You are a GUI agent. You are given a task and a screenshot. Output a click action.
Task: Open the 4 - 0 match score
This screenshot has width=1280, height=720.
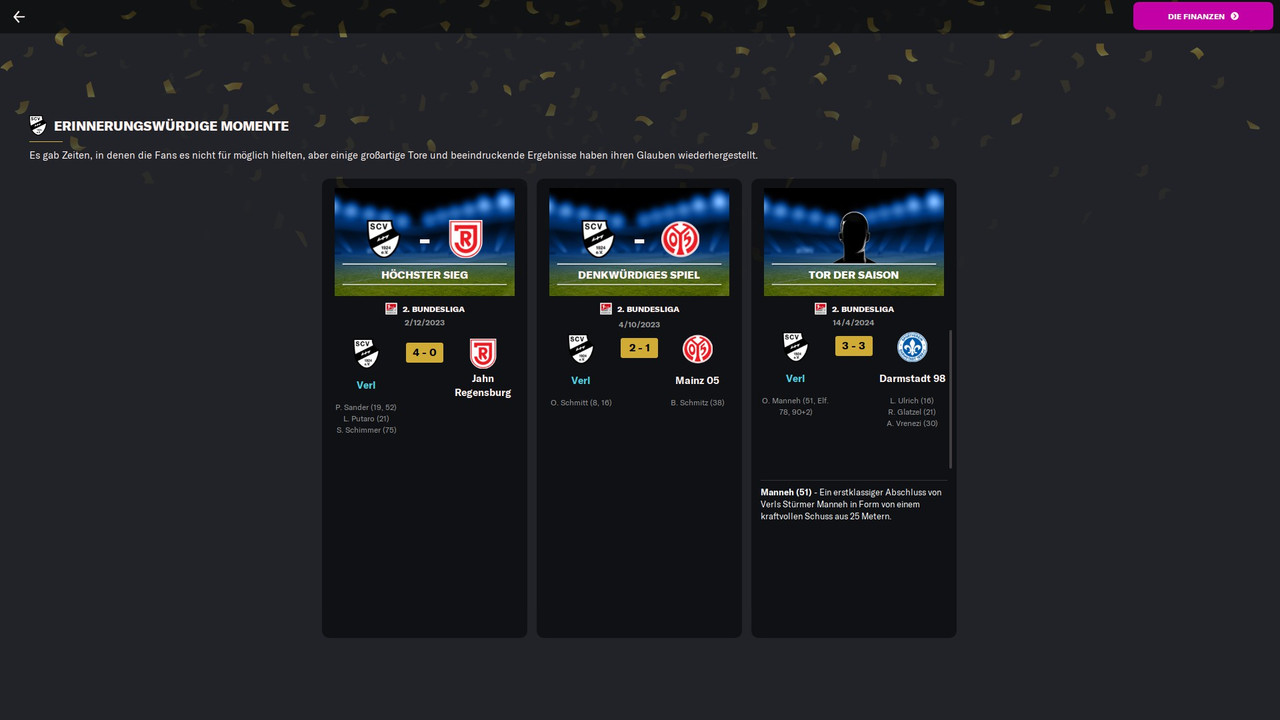tap(424, 352)
